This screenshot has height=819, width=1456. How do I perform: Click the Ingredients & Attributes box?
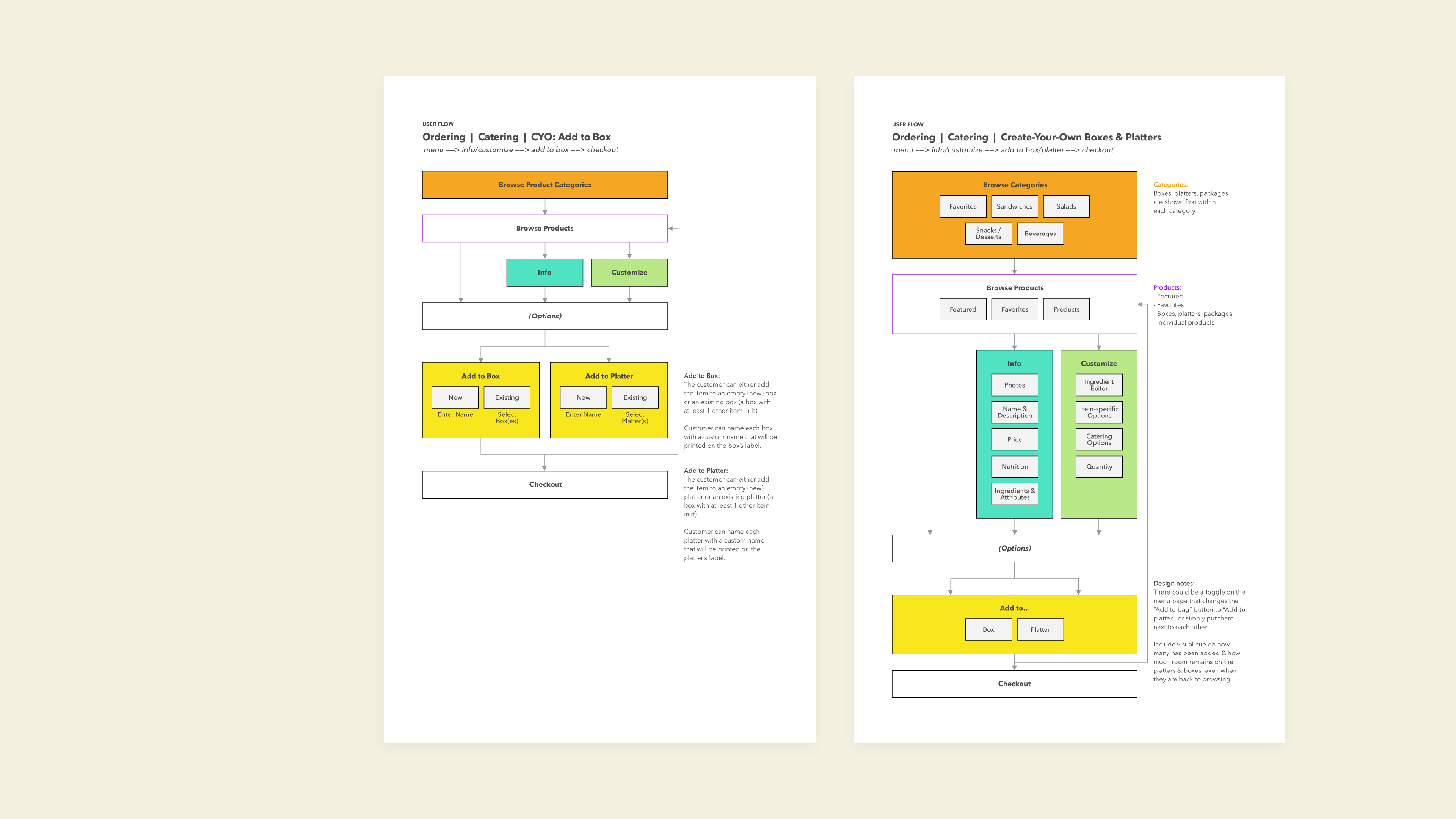1015,494
